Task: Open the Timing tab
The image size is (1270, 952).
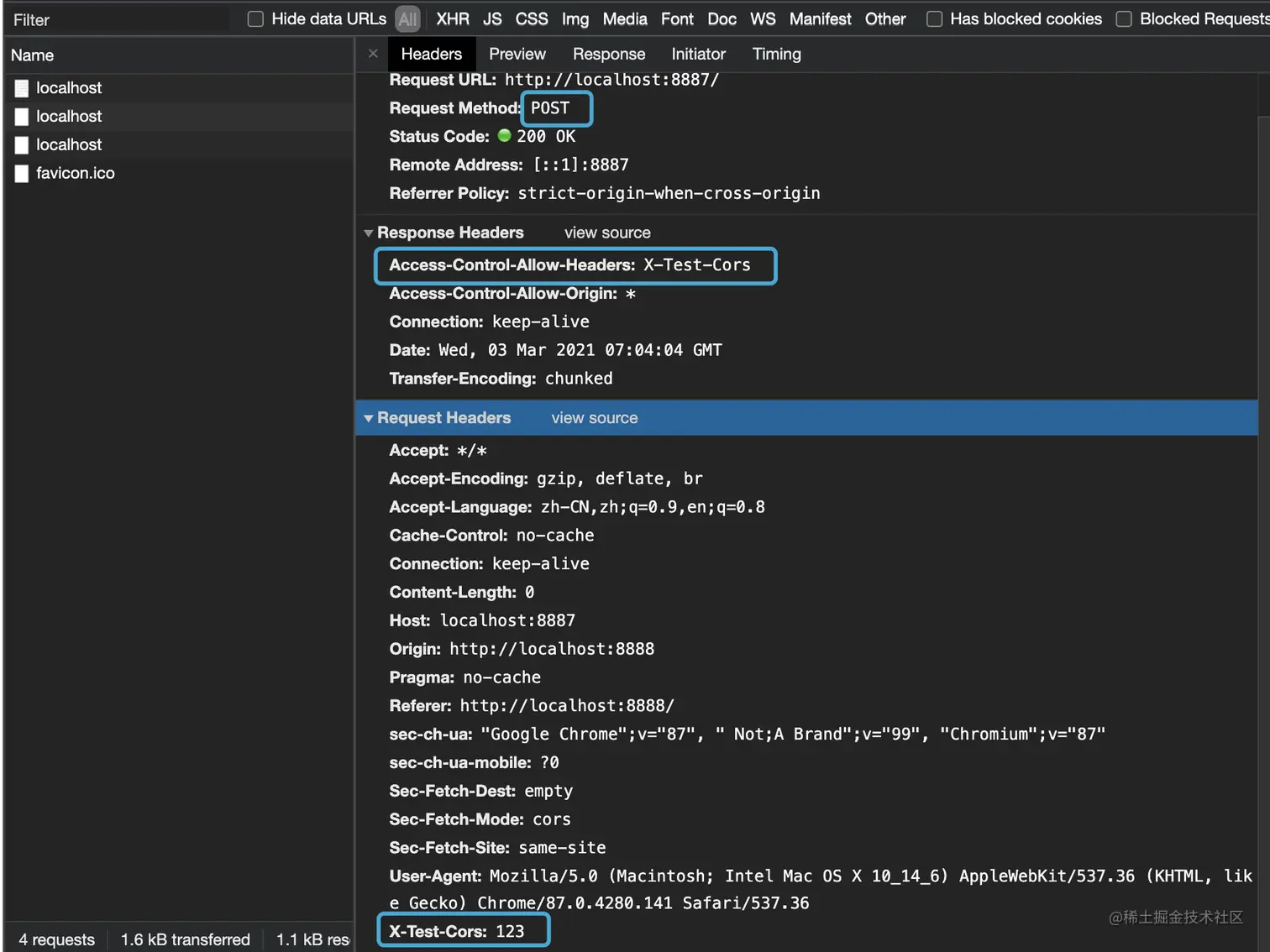Action: click(x=776, y=54)
